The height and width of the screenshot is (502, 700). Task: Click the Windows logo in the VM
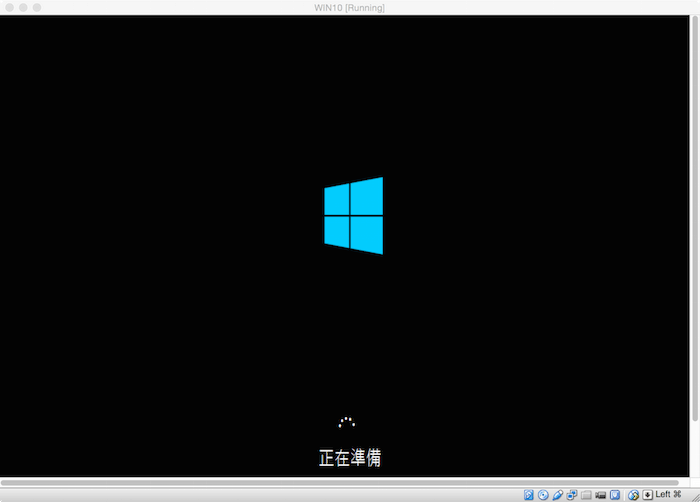click(x=354, y=216)
